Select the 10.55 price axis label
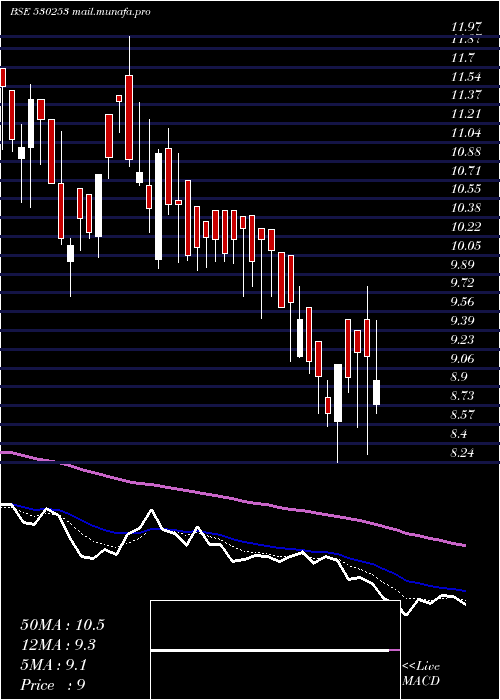 (x=466, y=189)
